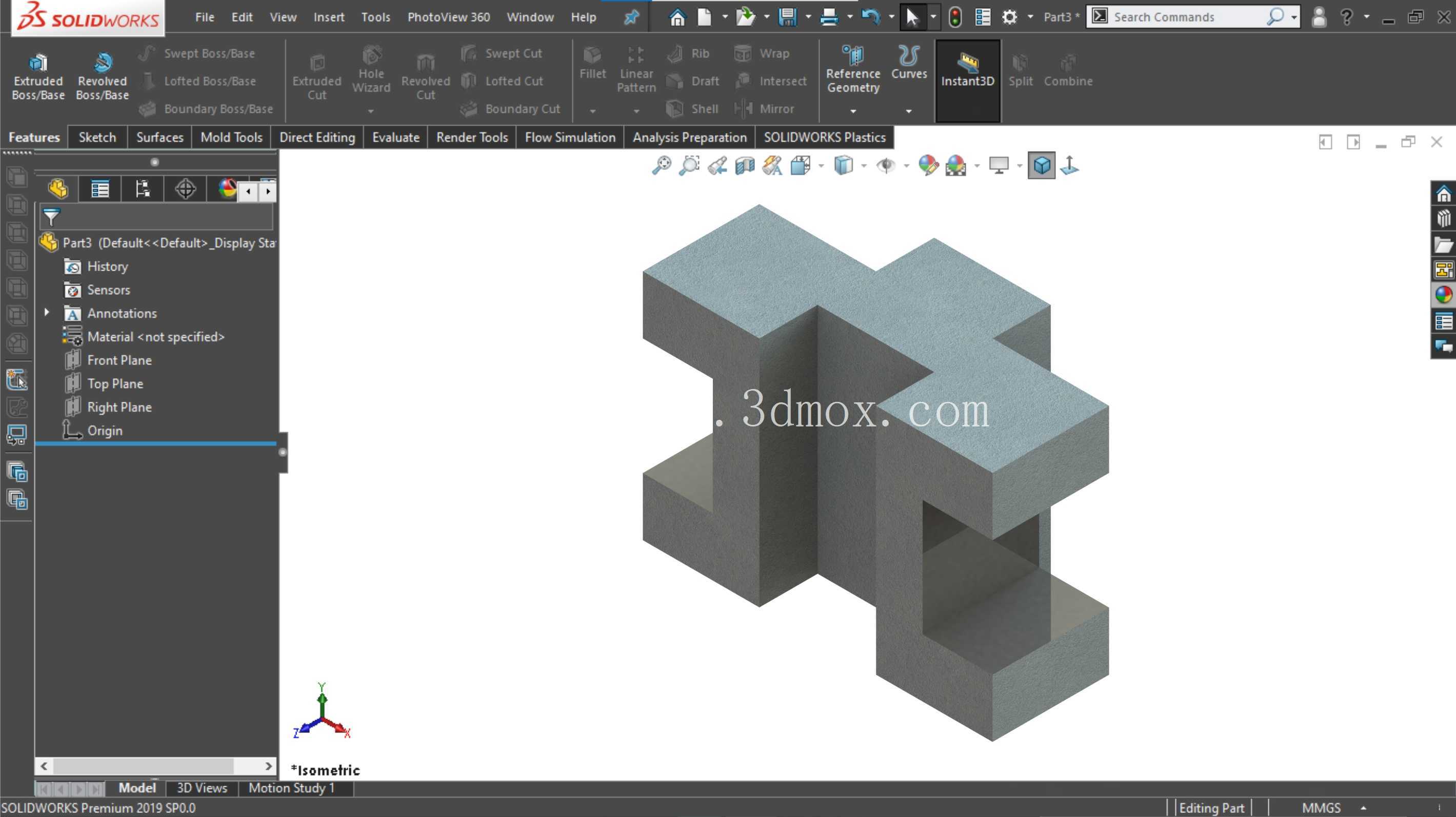Open the DimXpertManager tab
1456x817 pixels.
click(x=185, y=189)
